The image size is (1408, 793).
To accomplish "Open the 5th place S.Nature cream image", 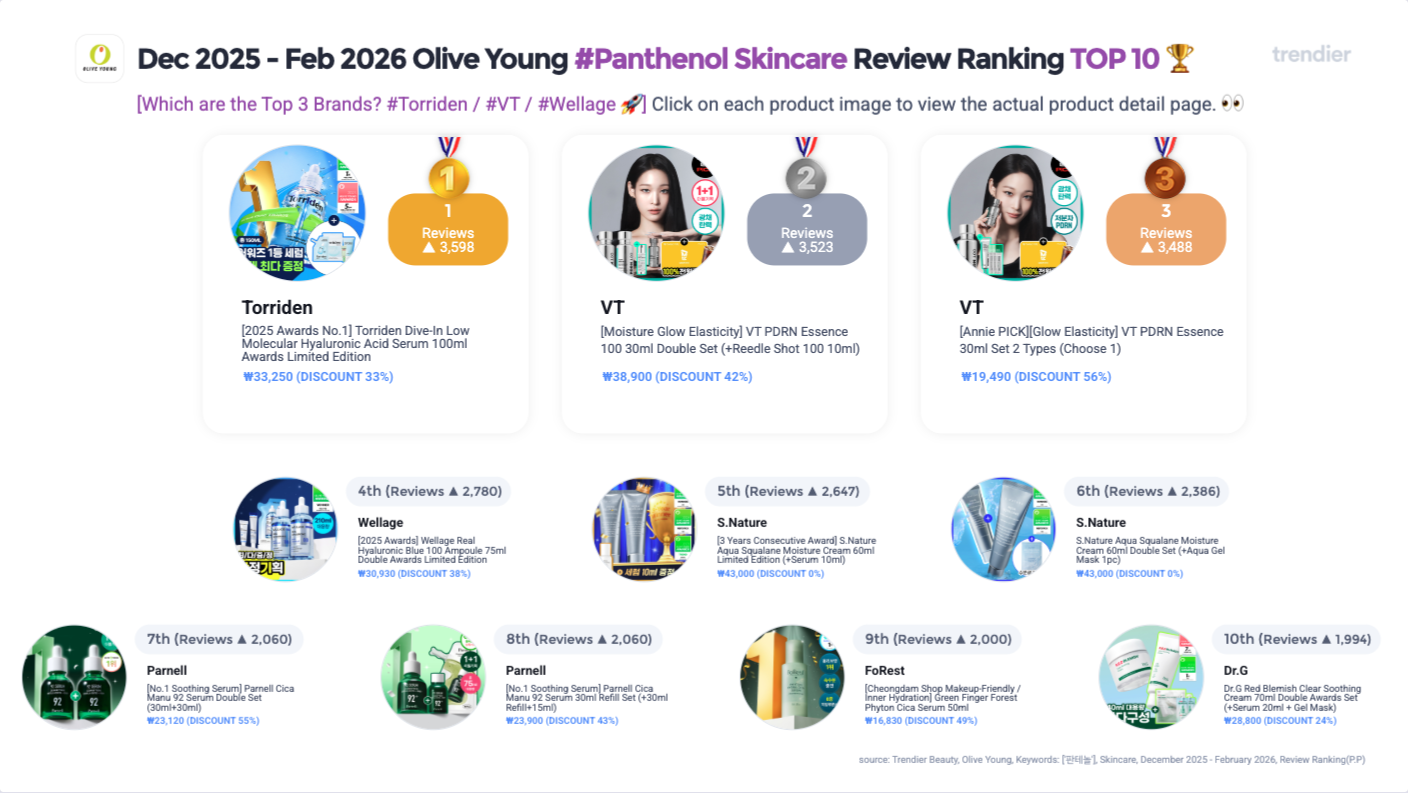I will 645,529.
